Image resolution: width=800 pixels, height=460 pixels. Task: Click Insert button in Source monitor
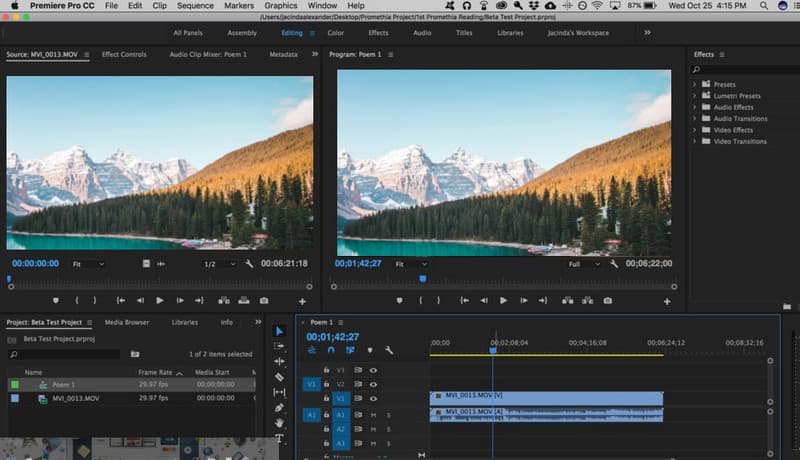224,301
